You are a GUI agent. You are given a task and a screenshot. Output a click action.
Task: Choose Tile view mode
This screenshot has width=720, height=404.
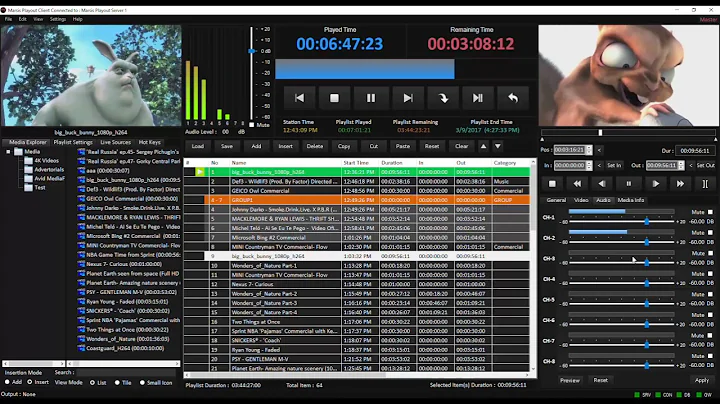(x=117, y=382)
